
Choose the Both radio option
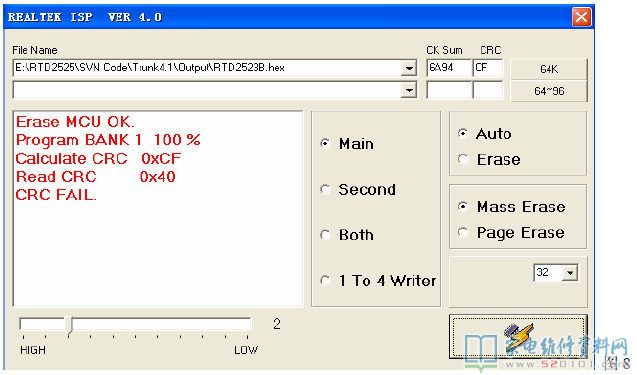click(348, 235)
